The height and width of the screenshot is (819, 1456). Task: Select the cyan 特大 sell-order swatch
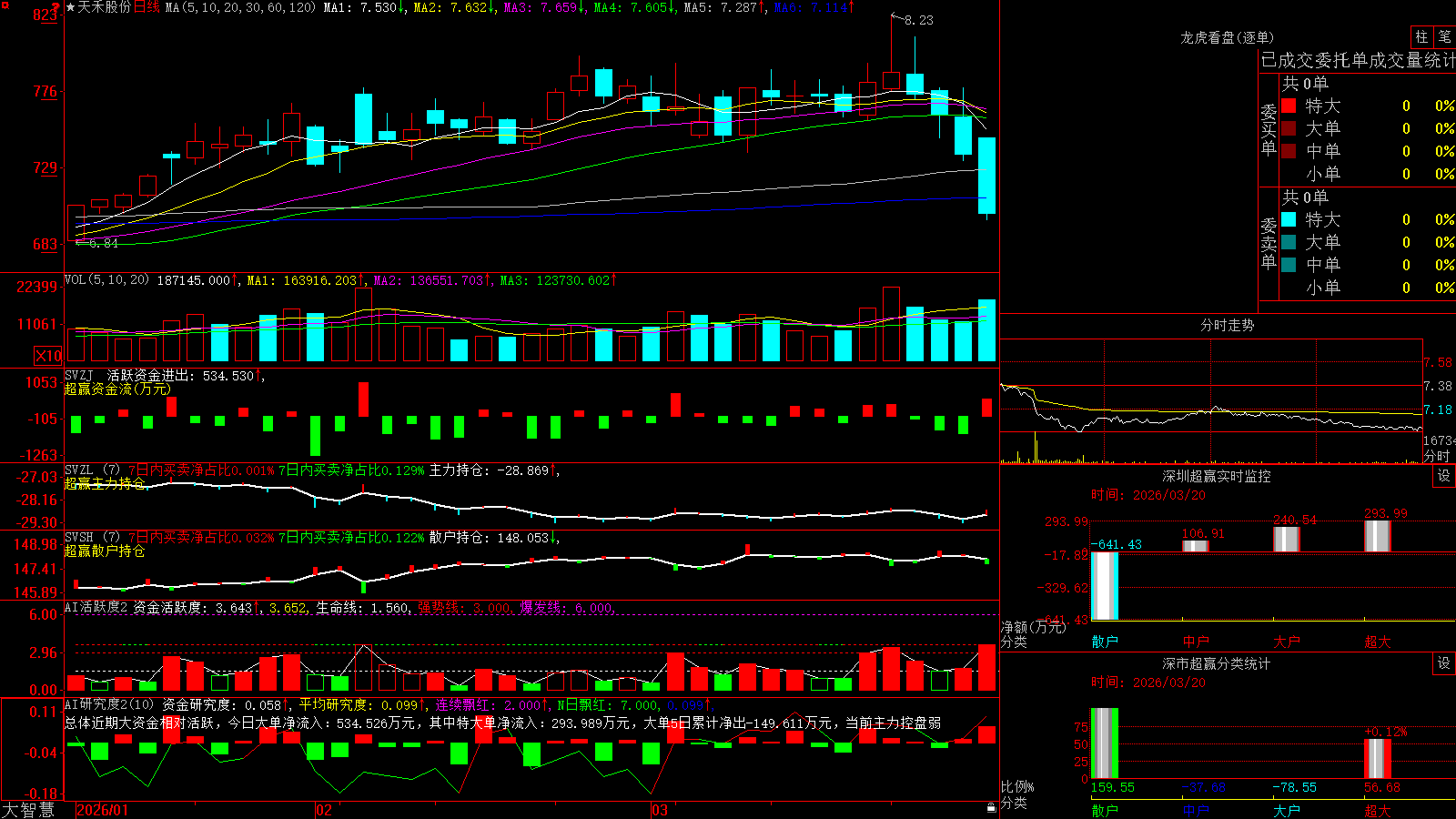pos(1289,219)
